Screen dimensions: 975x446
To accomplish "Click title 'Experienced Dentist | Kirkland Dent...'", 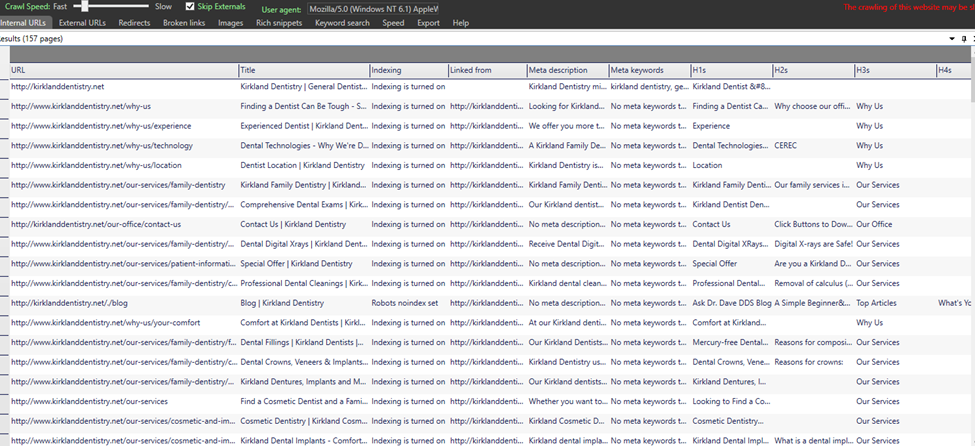I will (x=303, y=126).
